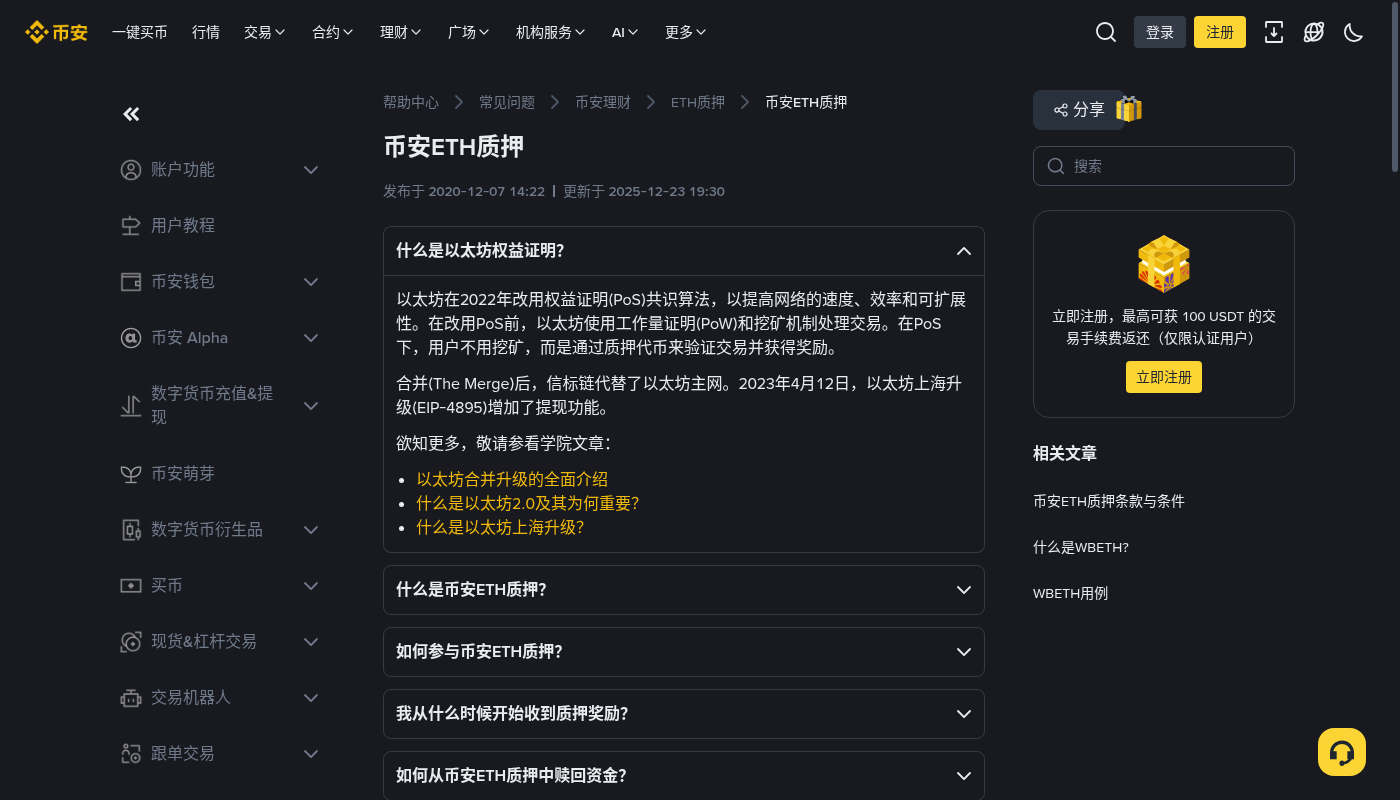The image size is (1400, 800).
Task: Expand 我从什么时候开始收到质押奖励? question
Action: pyautogui.click(x=684, y=714)
